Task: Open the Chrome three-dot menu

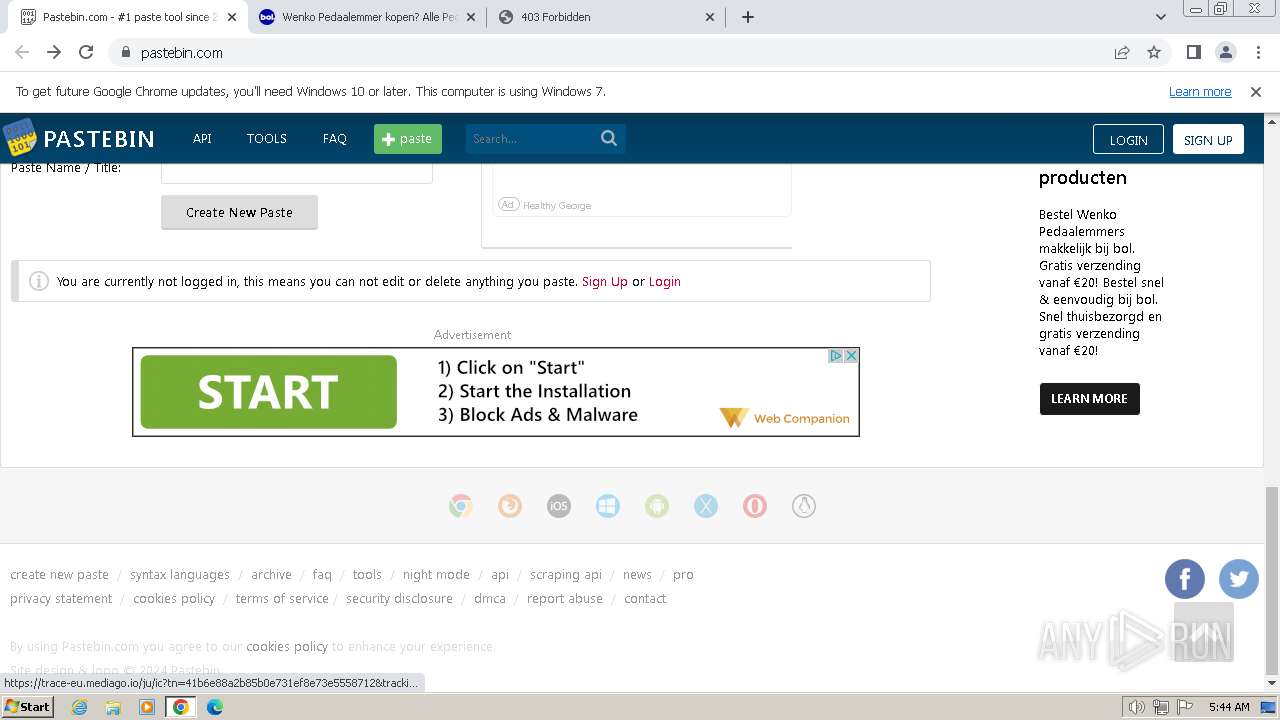Action: (1258, 53)
